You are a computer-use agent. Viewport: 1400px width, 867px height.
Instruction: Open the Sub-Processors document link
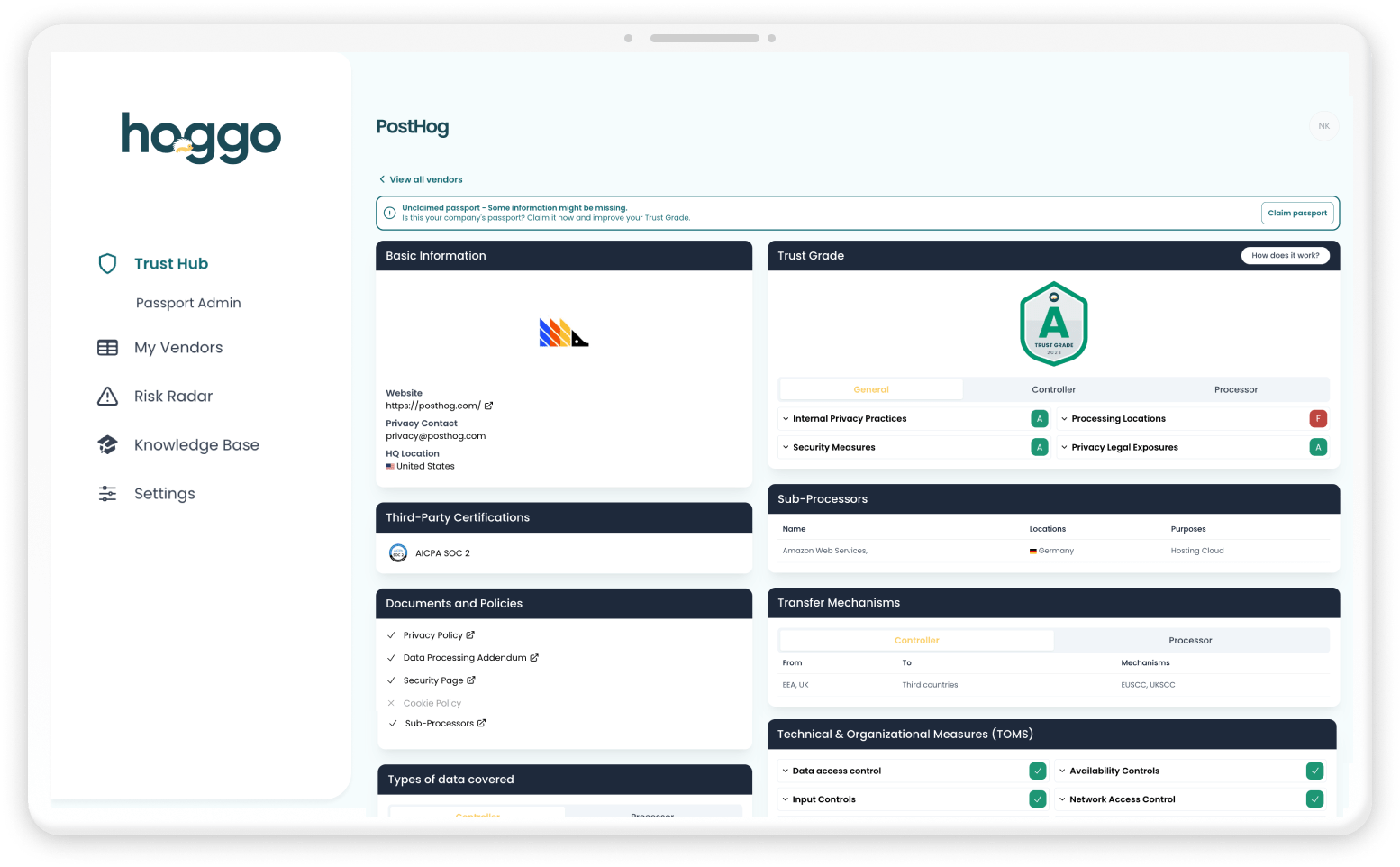[440, 723]
